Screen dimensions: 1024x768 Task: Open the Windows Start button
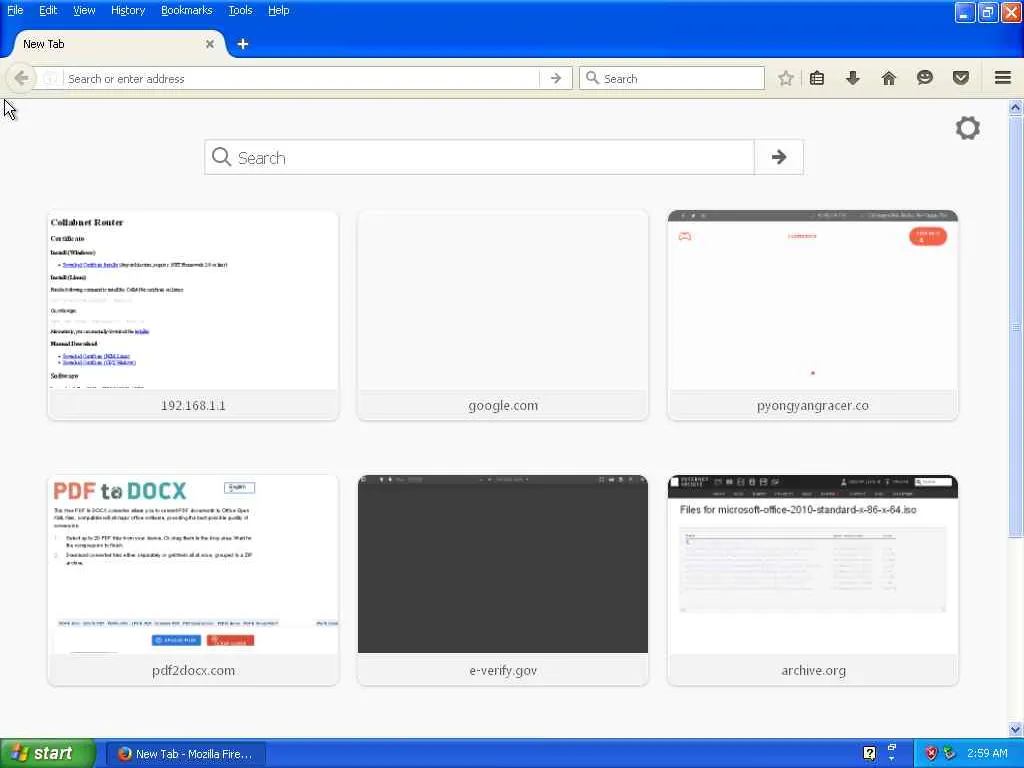[48, 754]
